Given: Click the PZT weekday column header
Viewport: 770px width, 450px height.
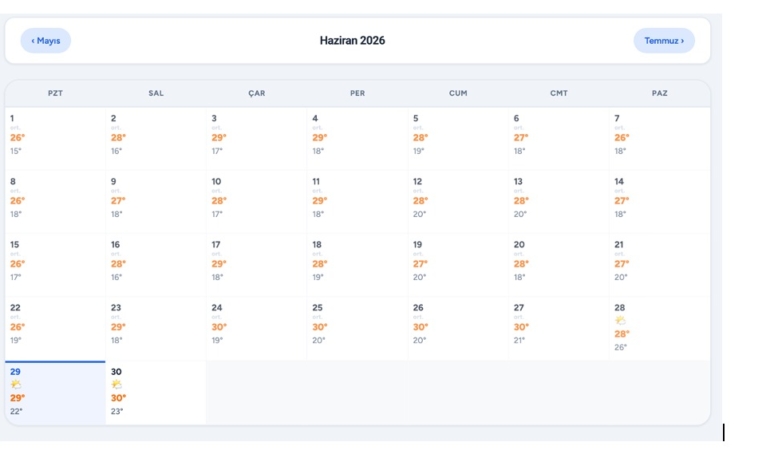Looking at the screenshot, I should pos(55,93).
